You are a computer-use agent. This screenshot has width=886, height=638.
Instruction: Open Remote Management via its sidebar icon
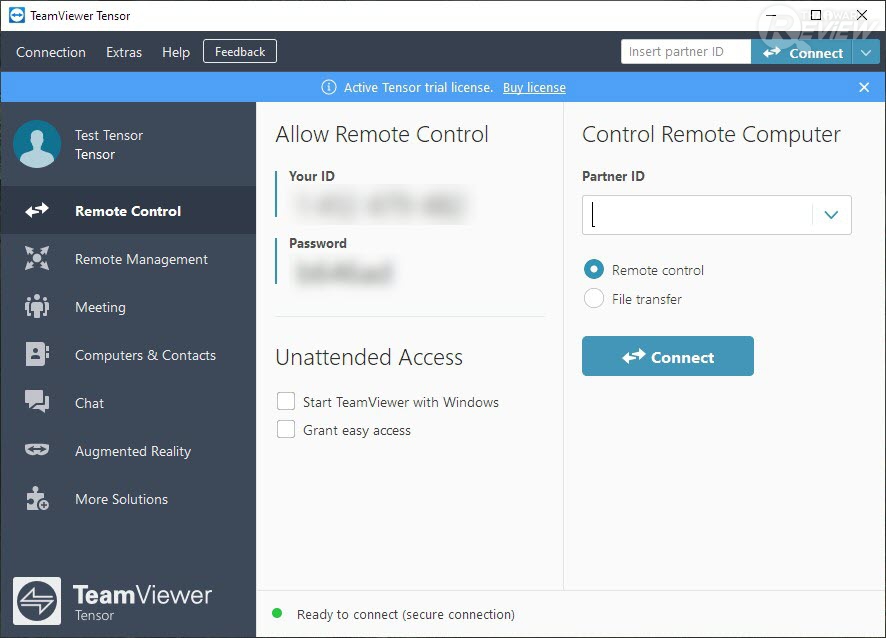tap(37, 259)
